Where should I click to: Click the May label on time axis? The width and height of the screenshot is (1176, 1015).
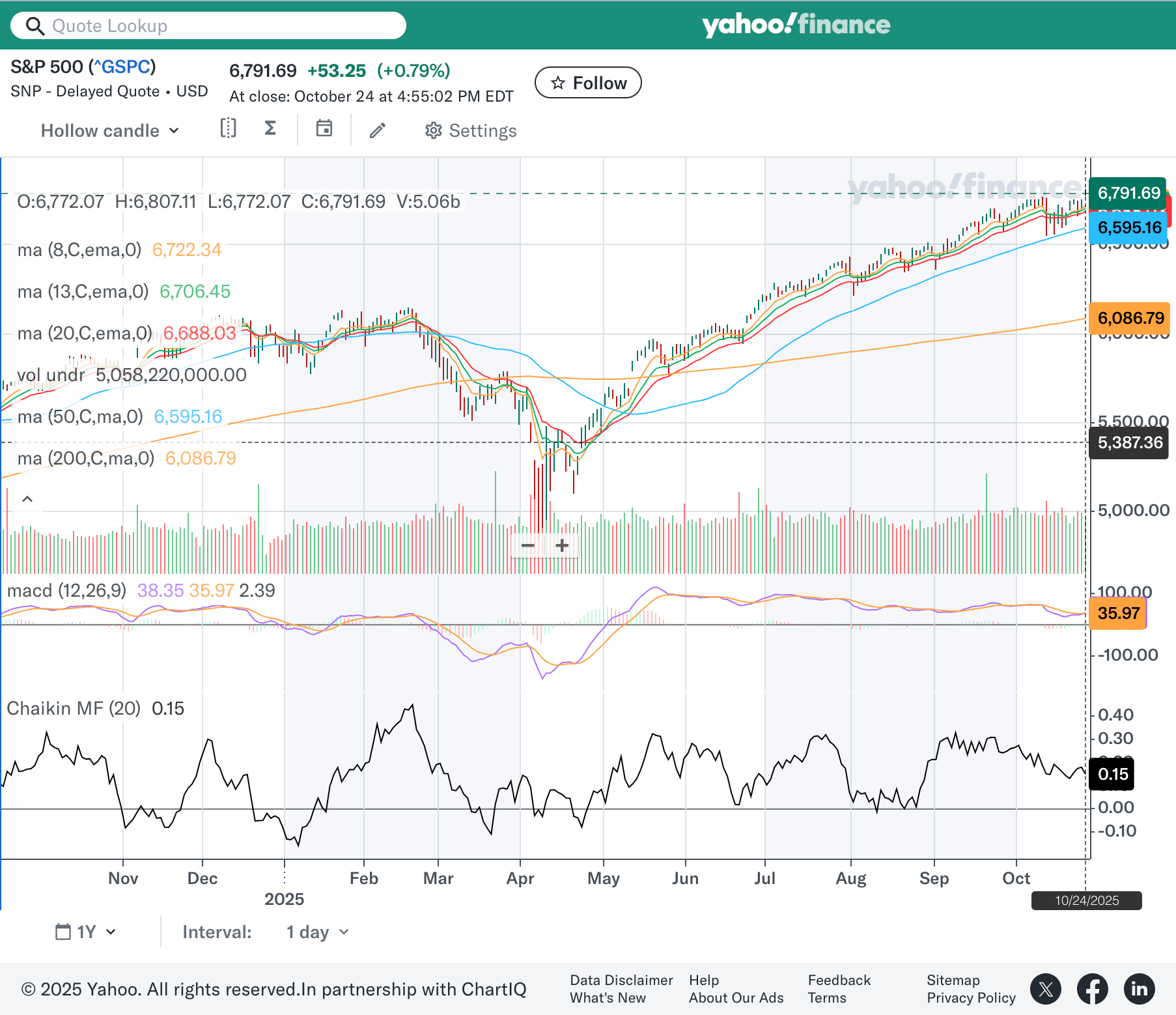tap(603, 878)
